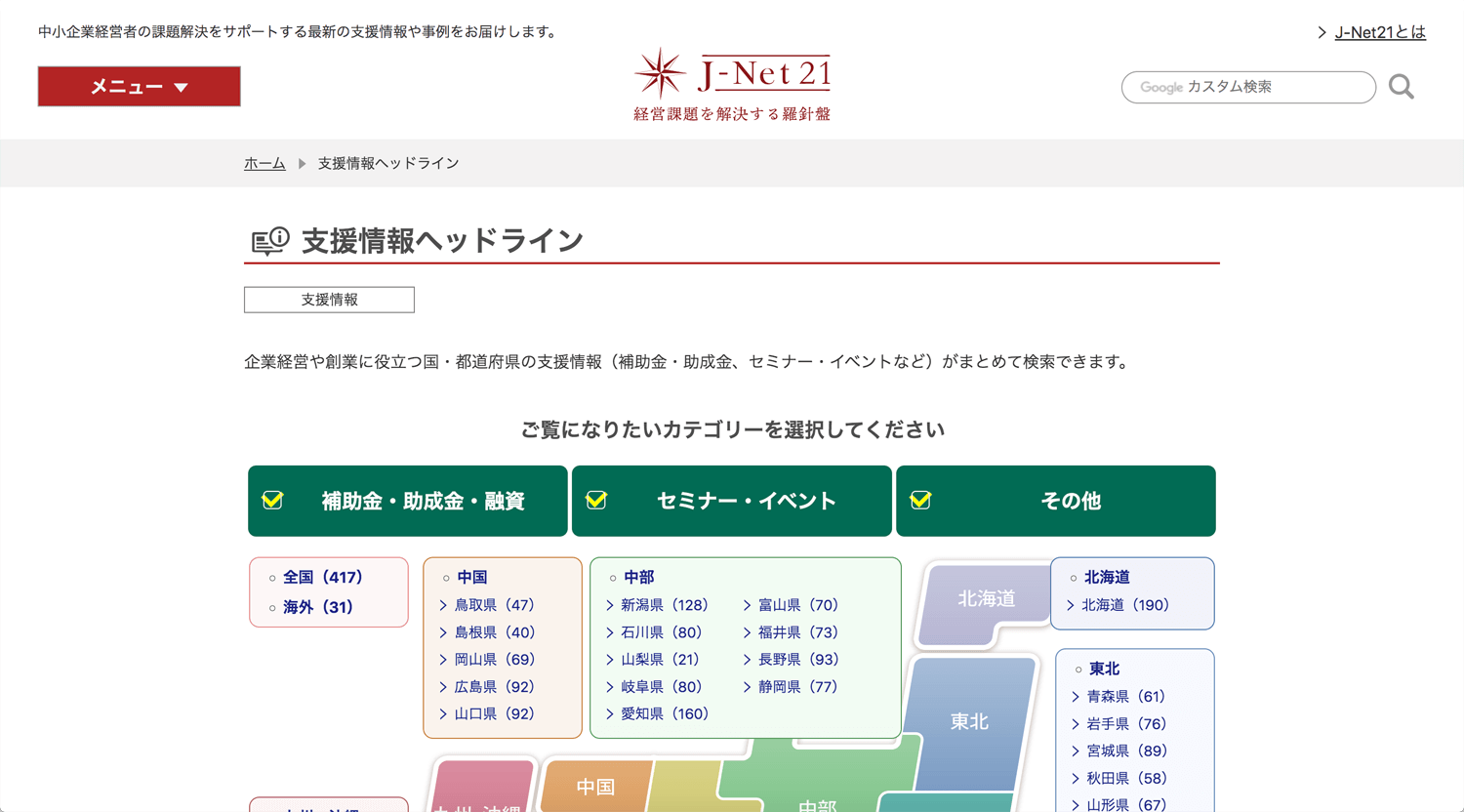
Task: Open 岩手県（76） listing
Action: click(x=1126, y=724)
